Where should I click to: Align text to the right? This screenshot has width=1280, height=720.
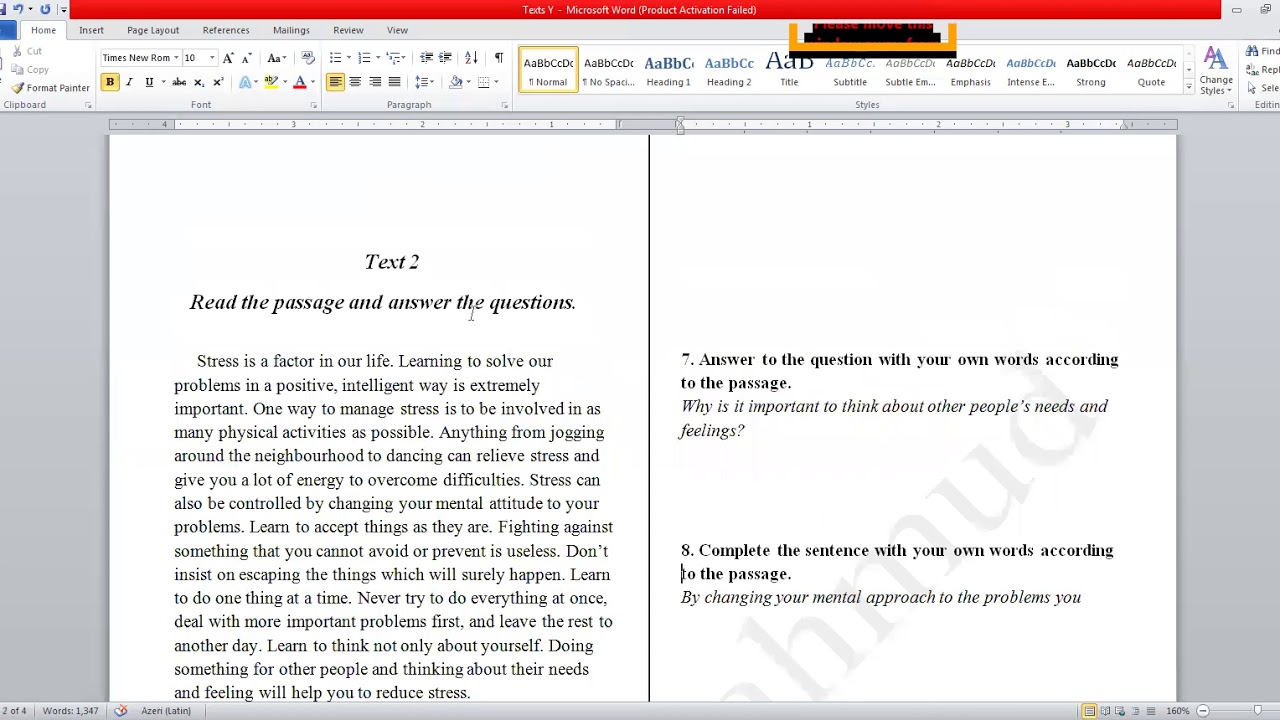(375, 82)
